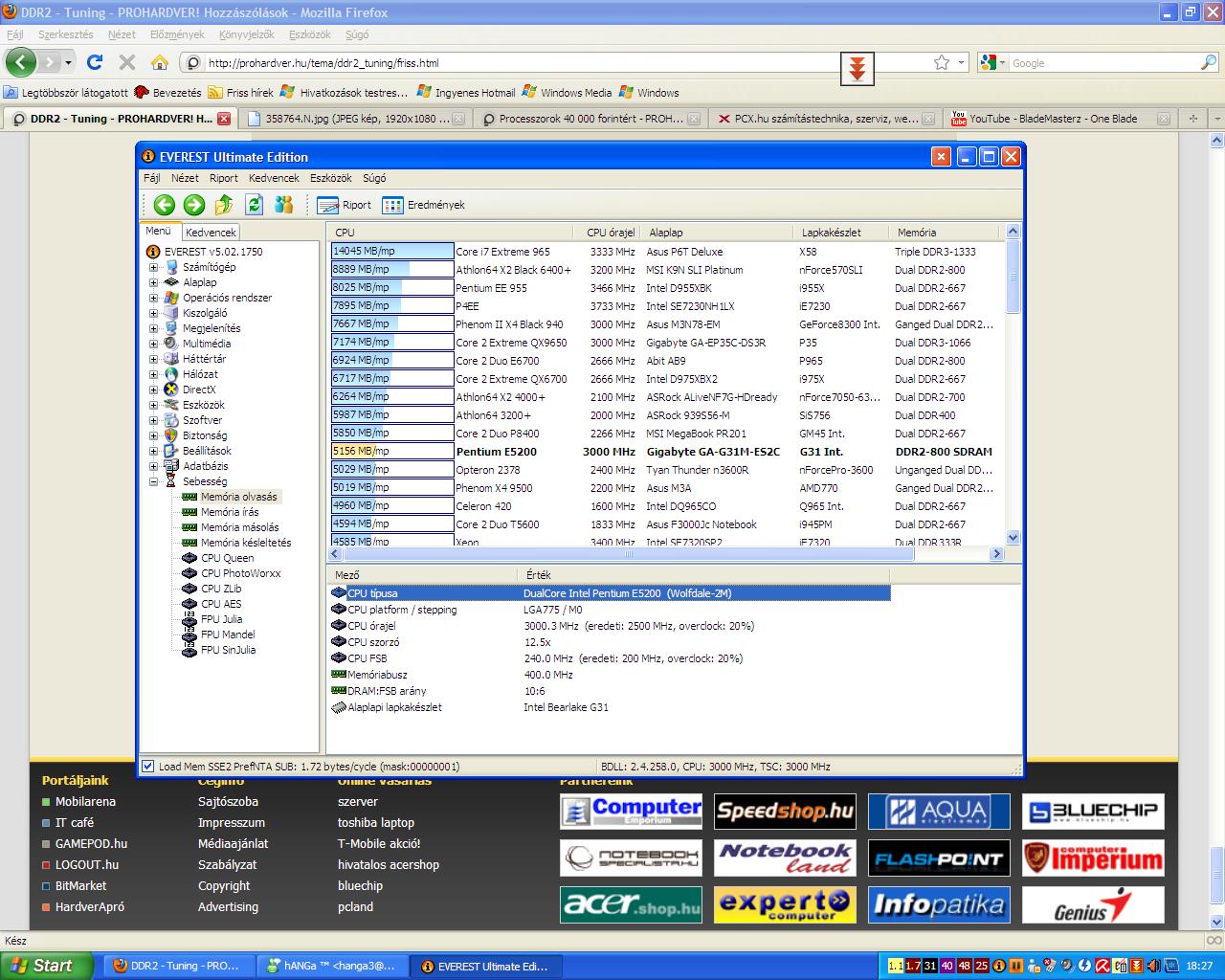Click horizontal scrollbar right arrow in results
Screen dimensions: 1225x980
[996, 553]
